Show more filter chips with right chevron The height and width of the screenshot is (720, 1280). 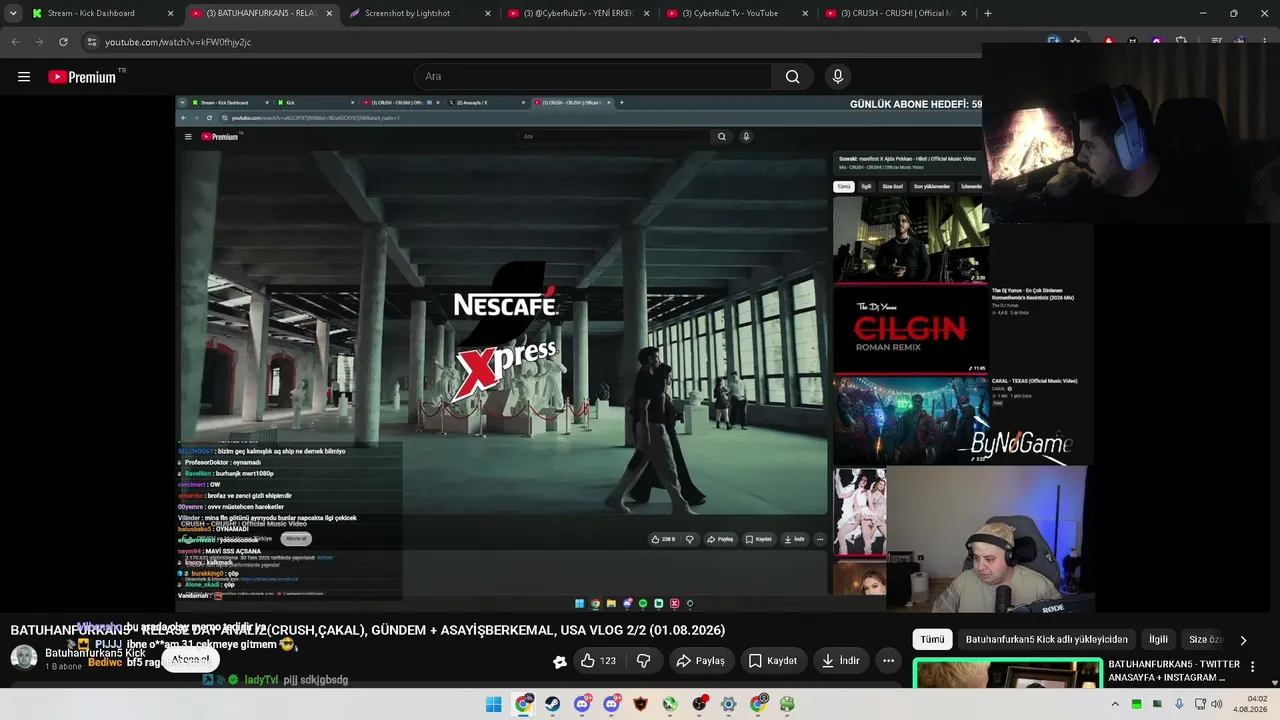tap(1243, 640)
